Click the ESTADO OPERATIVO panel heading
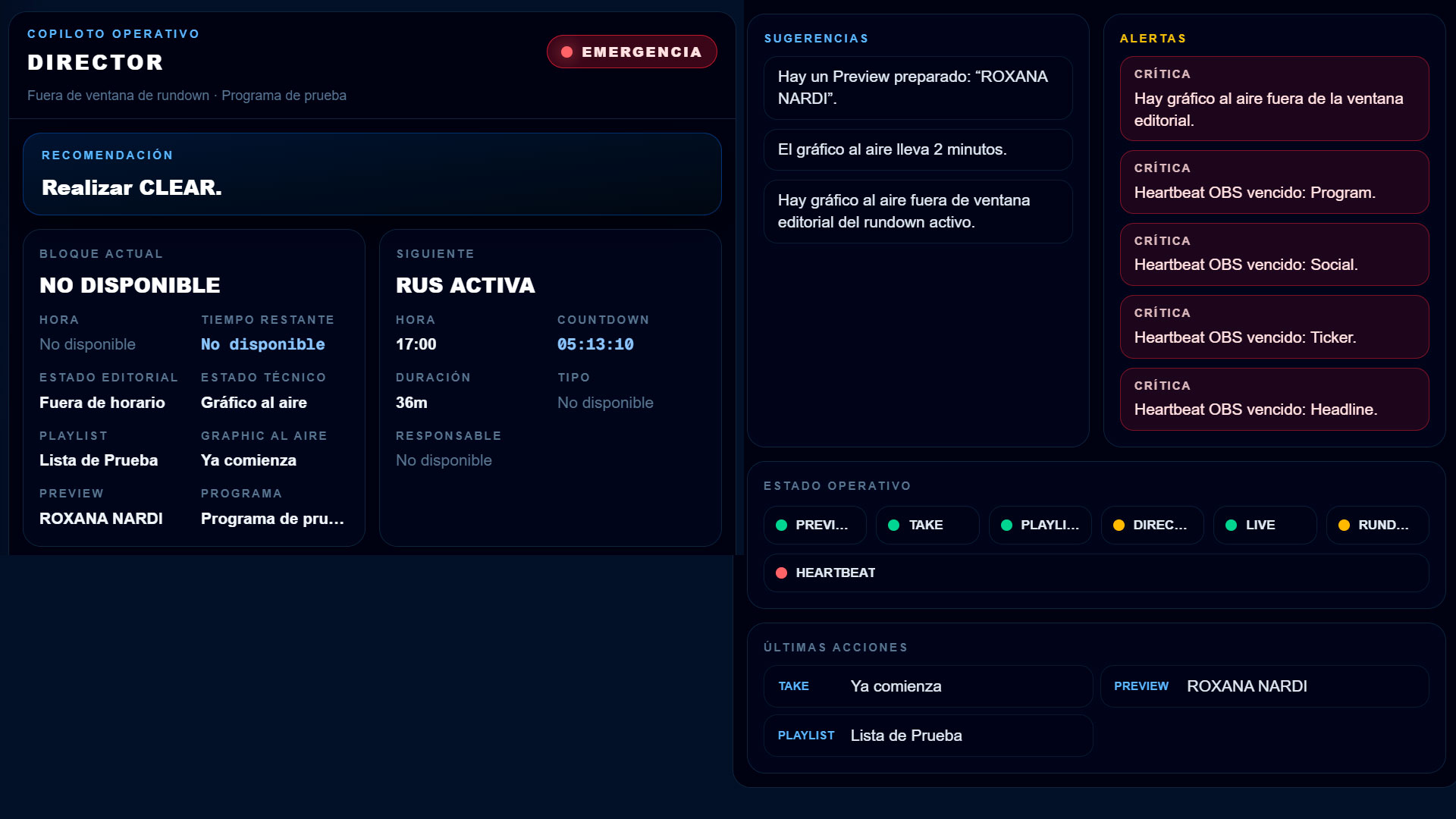The image size is (1456, 819). pos(837,486)
